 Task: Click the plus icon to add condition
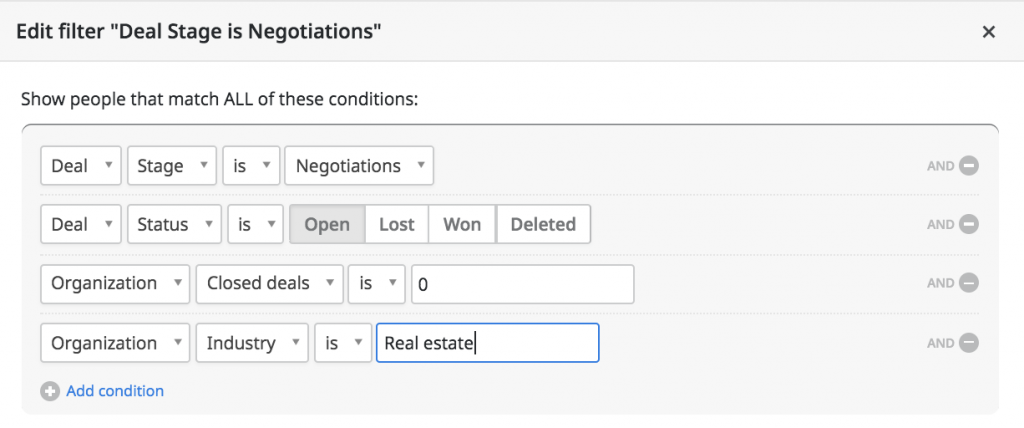point(50,391)
